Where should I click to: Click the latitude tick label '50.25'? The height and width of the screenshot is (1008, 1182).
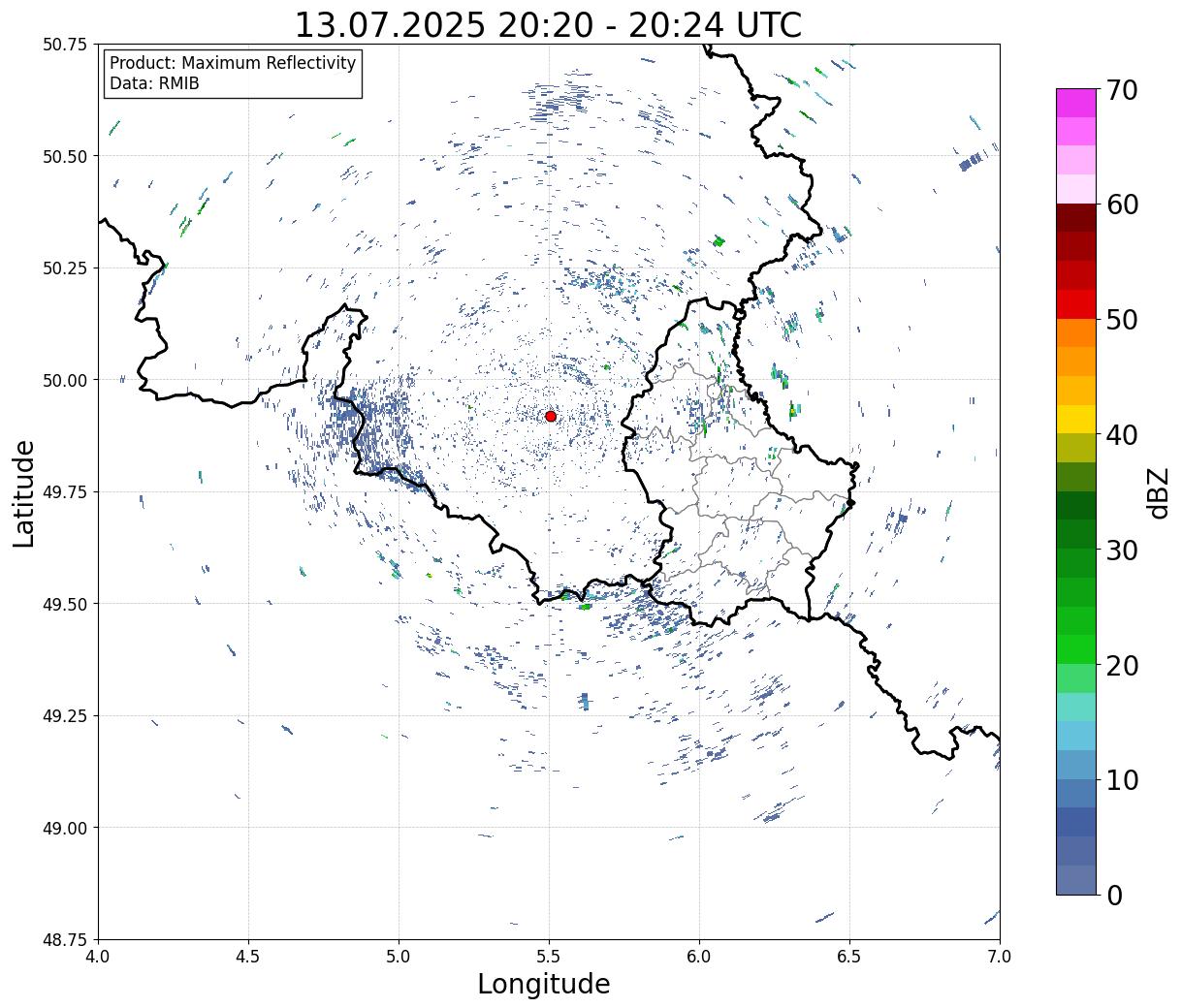click(65, 268)
